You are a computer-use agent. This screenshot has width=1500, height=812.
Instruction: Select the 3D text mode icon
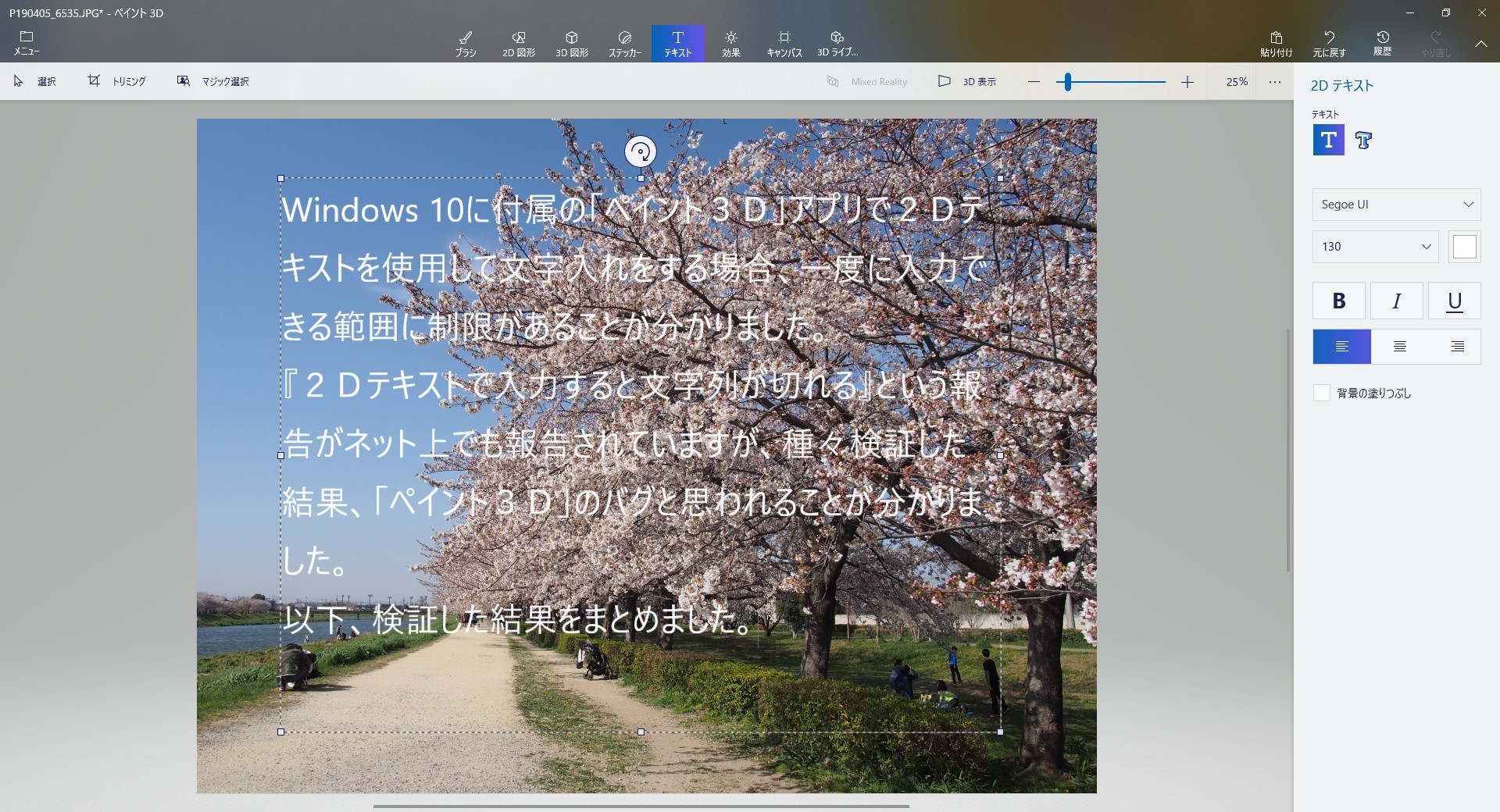1364,140
